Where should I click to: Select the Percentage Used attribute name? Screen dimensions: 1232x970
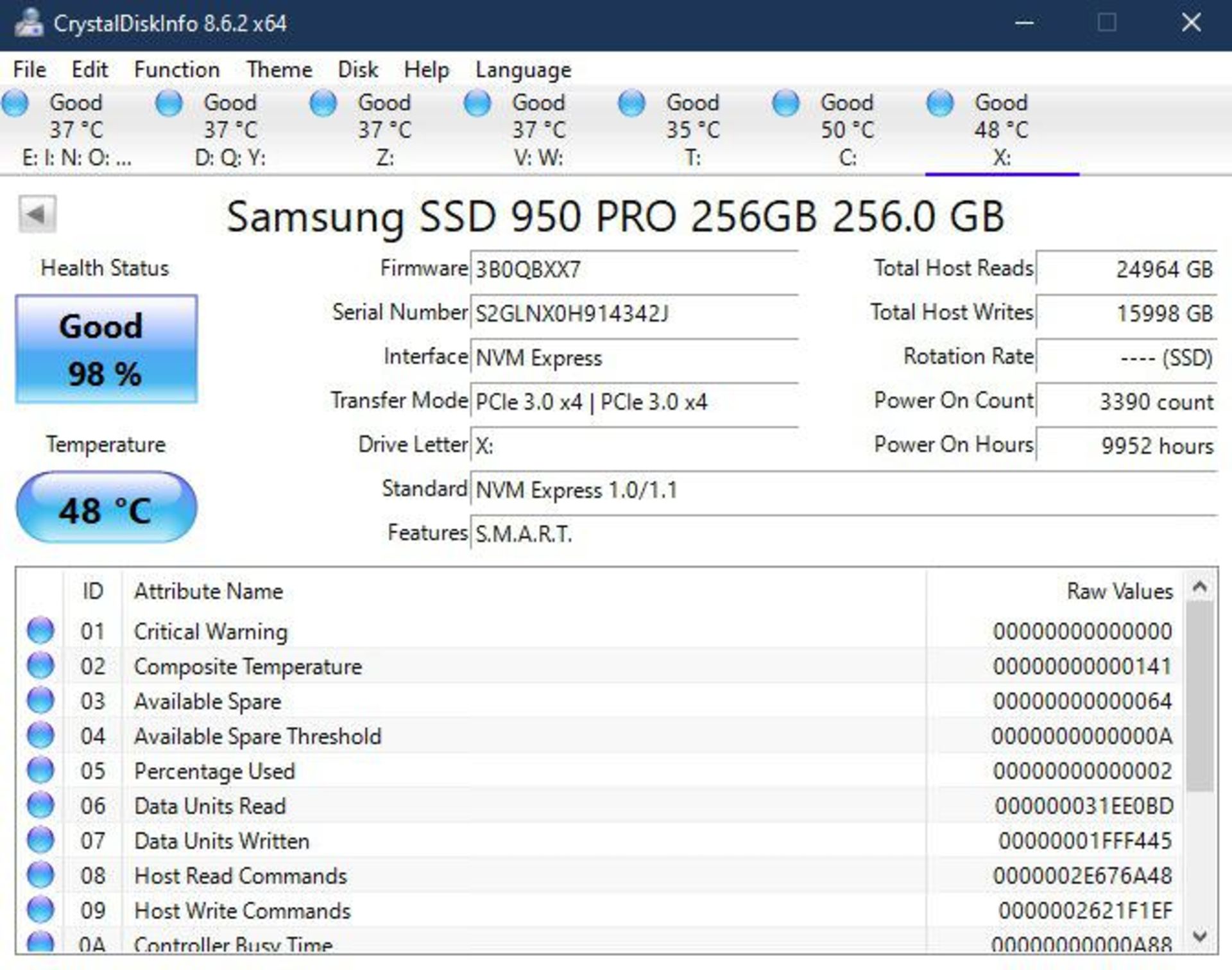(x=214, y=771)
